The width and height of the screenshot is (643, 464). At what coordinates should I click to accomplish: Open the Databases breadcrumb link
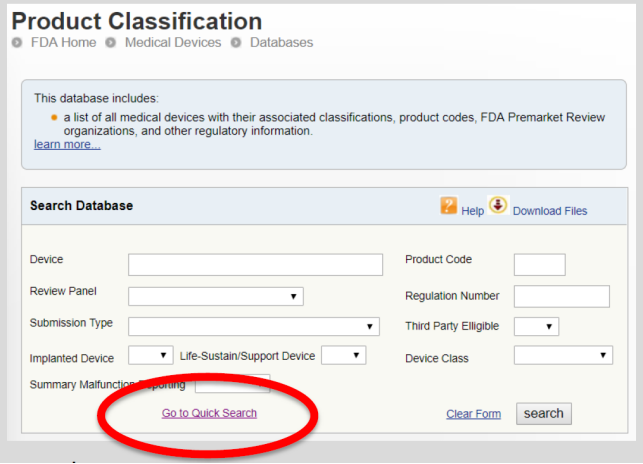pyautogui.click(x=281, y=43)
